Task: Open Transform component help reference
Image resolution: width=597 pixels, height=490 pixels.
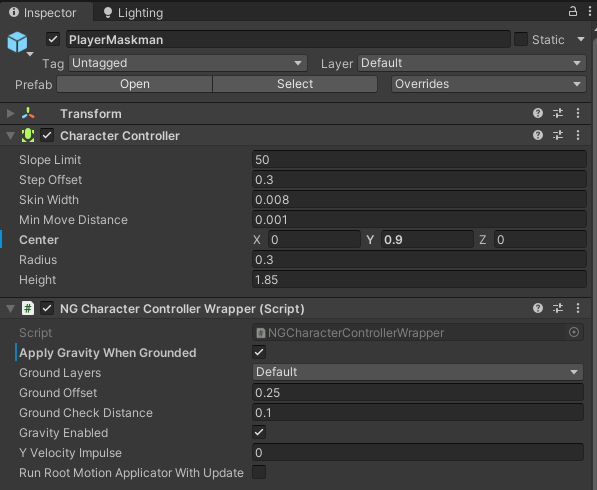Action: coord(538,113)
